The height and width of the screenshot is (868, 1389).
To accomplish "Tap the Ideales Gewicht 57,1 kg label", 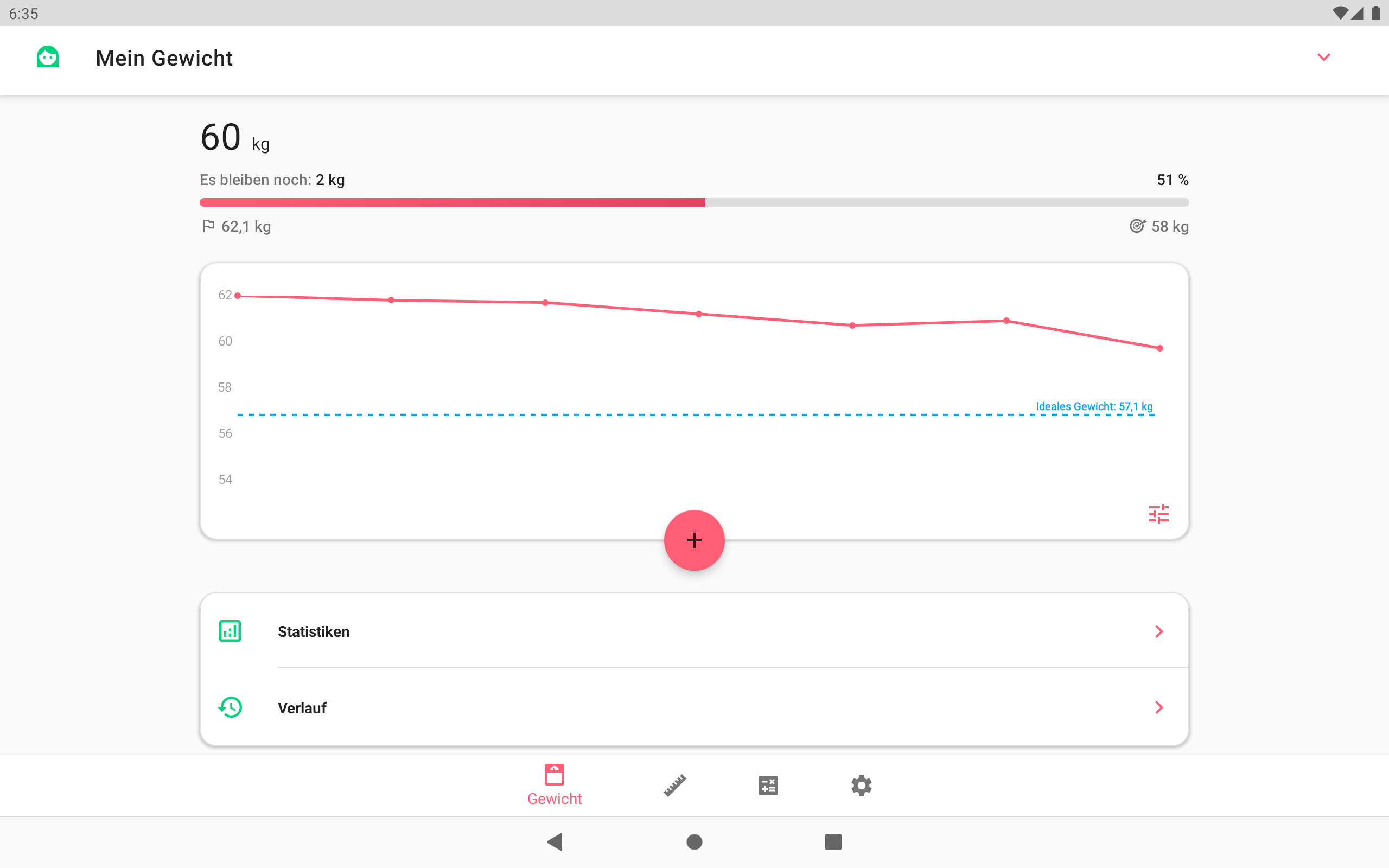I will pyautogui.click(x=1094, y=406).
